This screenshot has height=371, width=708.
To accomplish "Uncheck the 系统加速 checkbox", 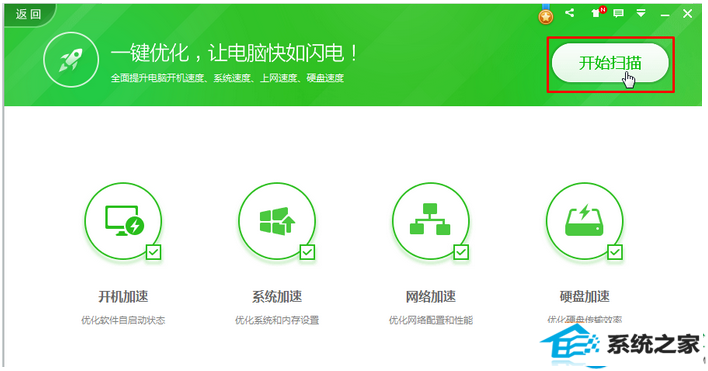I will point(307,252).
